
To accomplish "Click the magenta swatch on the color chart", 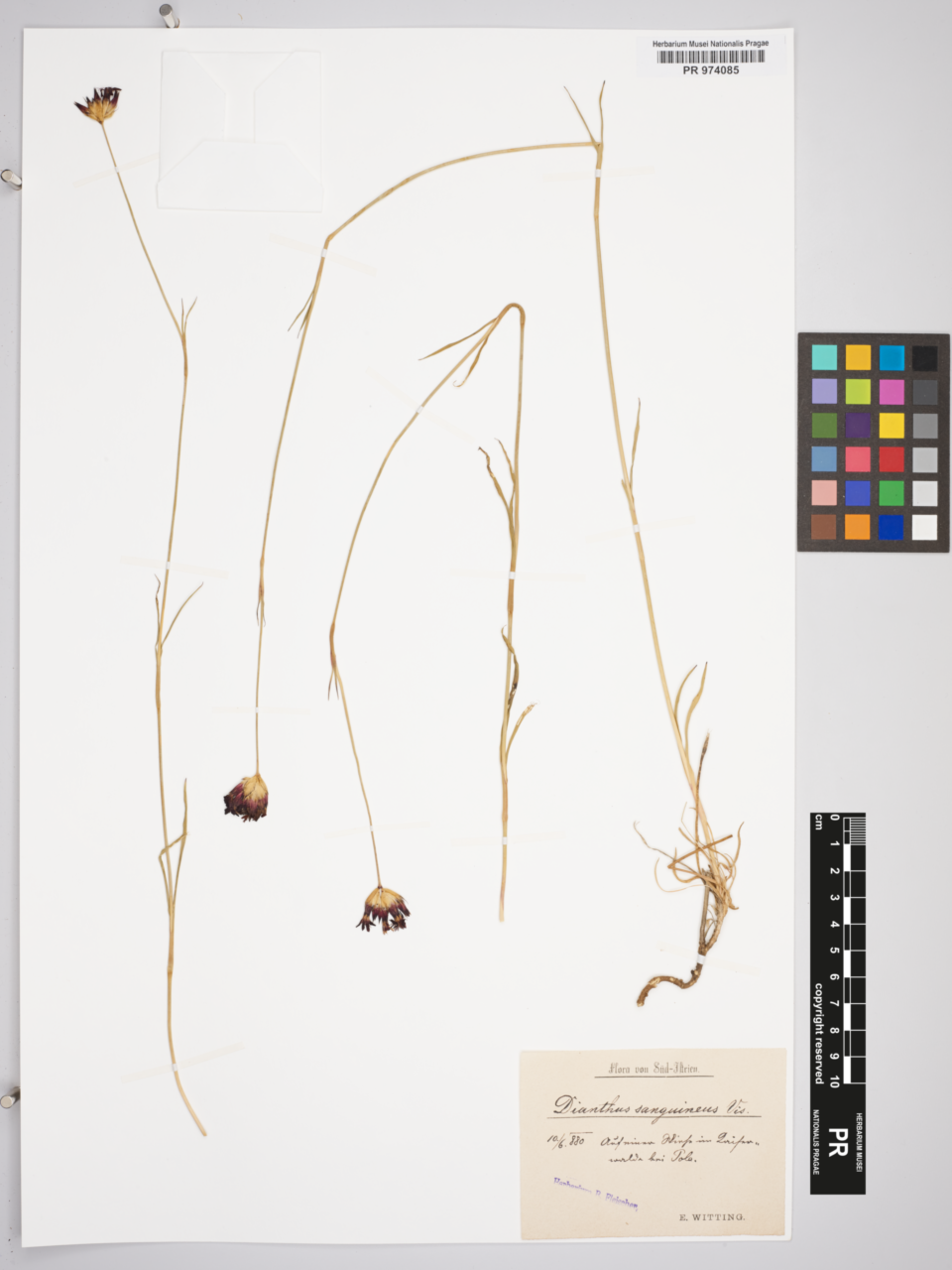I will [x=891, y=392].
